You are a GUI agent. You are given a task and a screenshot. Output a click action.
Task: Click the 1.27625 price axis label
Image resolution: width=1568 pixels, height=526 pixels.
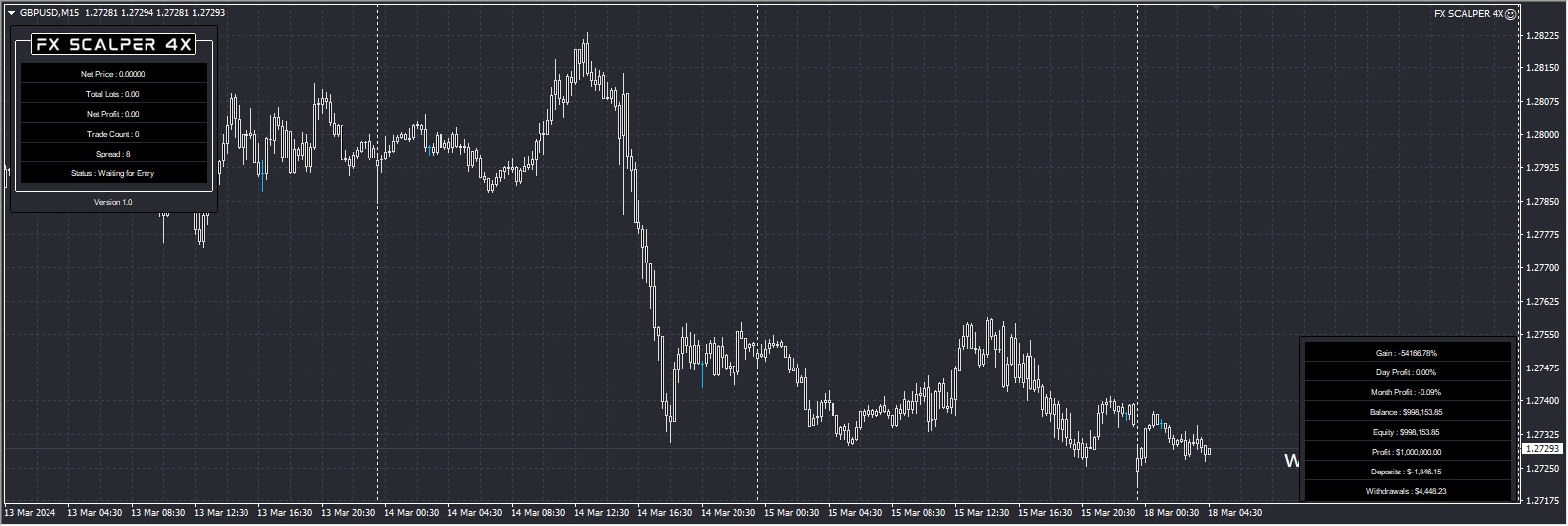1543,302
